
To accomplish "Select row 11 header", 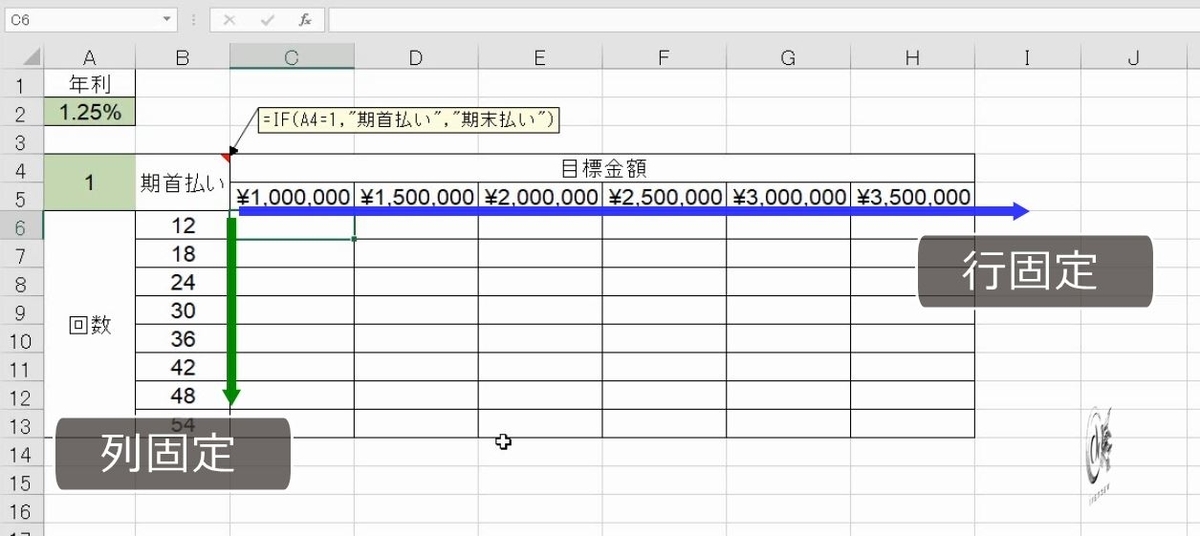I will [22, 368].
